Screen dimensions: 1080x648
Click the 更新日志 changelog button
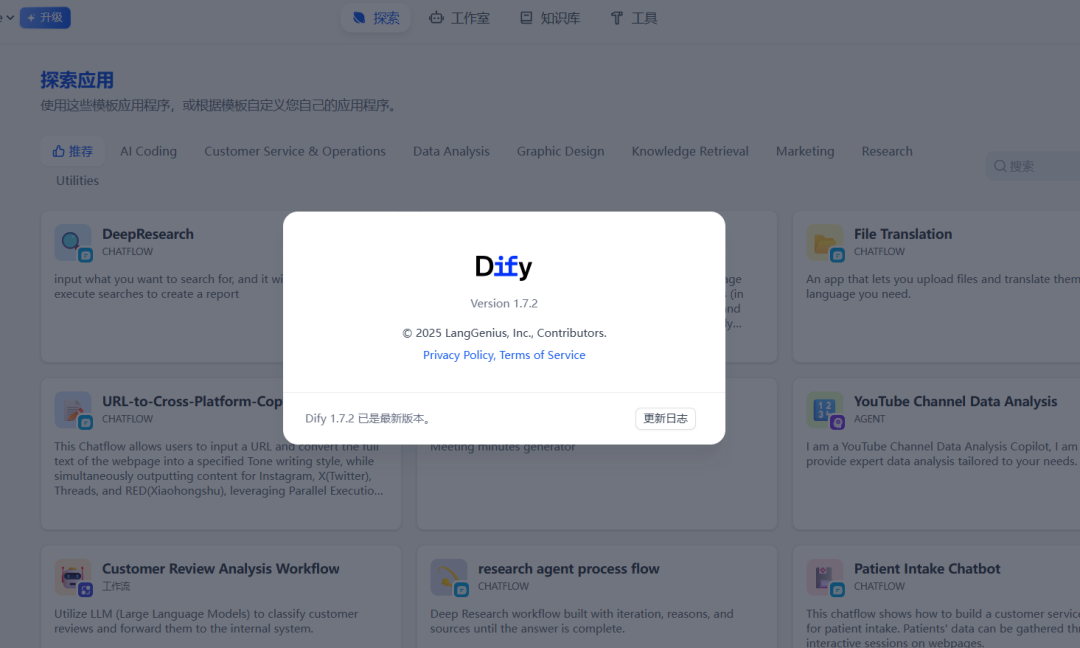point(665,419)
